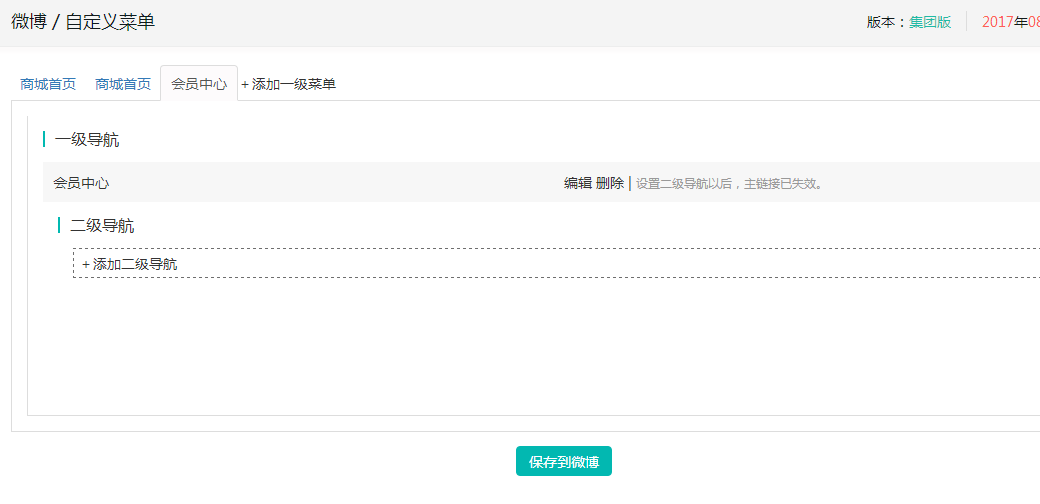Click the 微博 / 自定义菜单 page title
Viewport: 1040px width, 504px height.
(83, 21)
